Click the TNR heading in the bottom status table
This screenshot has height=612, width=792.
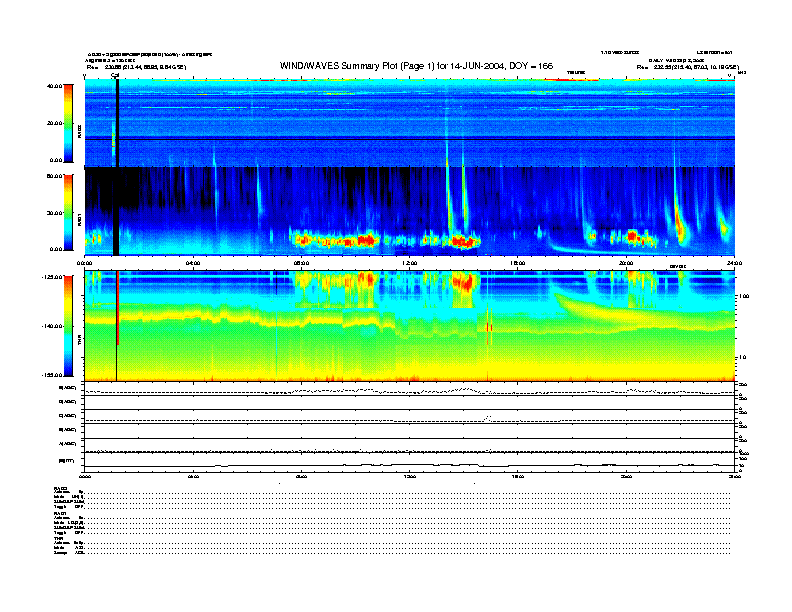(x=59, y=538)
